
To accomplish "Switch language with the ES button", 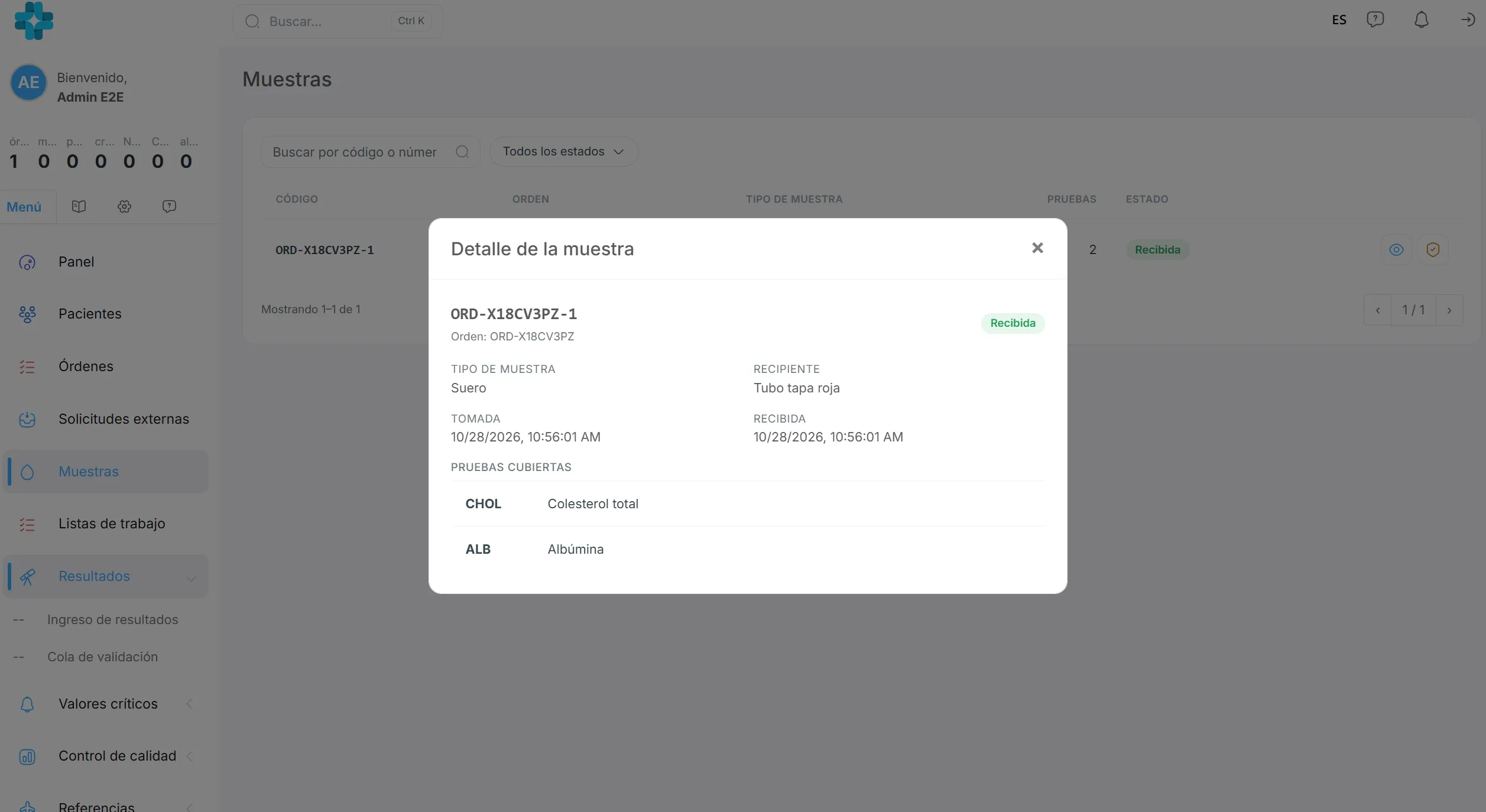I will (1339, 20).
